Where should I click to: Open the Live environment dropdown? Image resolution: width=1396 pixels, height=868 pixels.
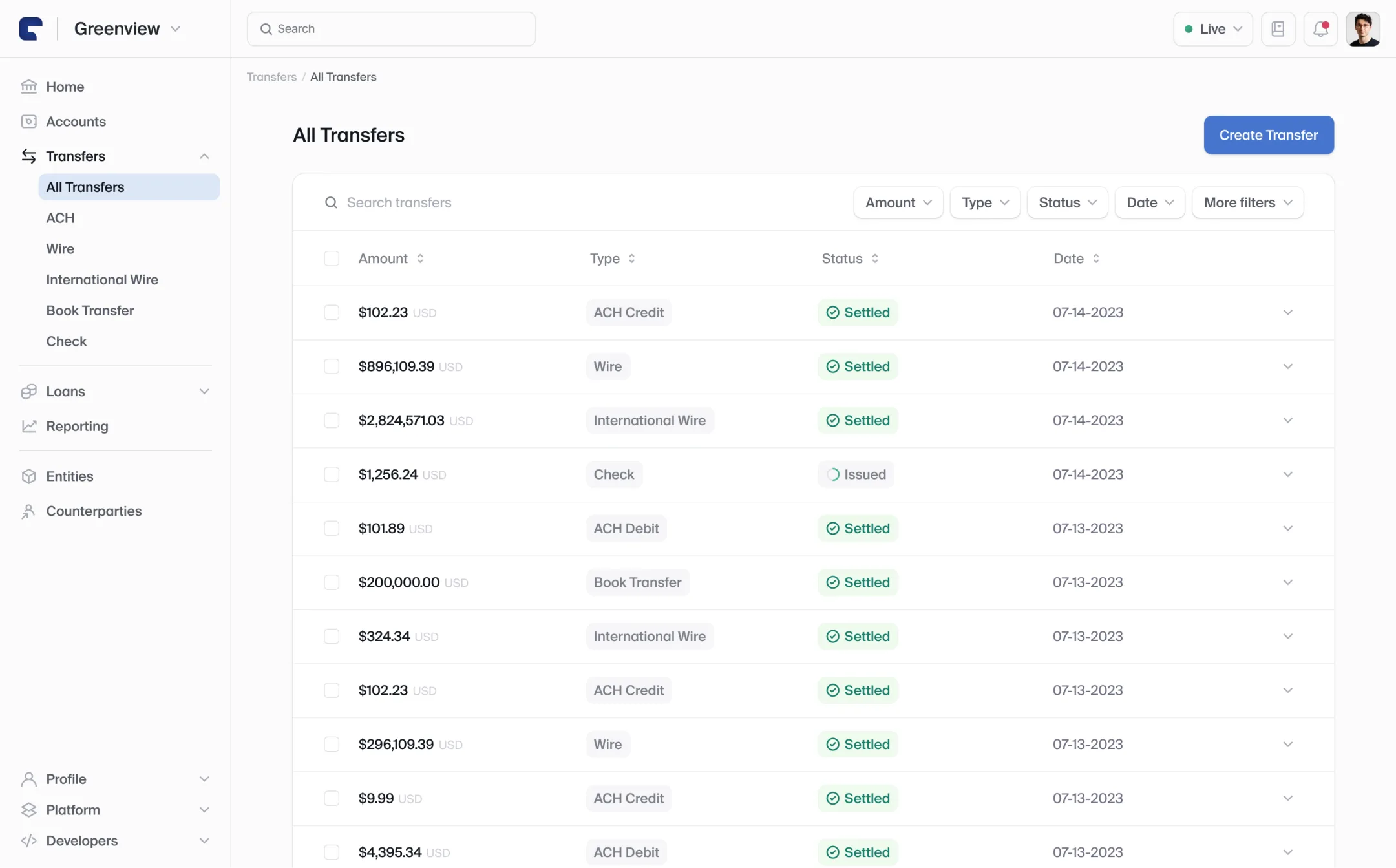tap(1212, 29)
